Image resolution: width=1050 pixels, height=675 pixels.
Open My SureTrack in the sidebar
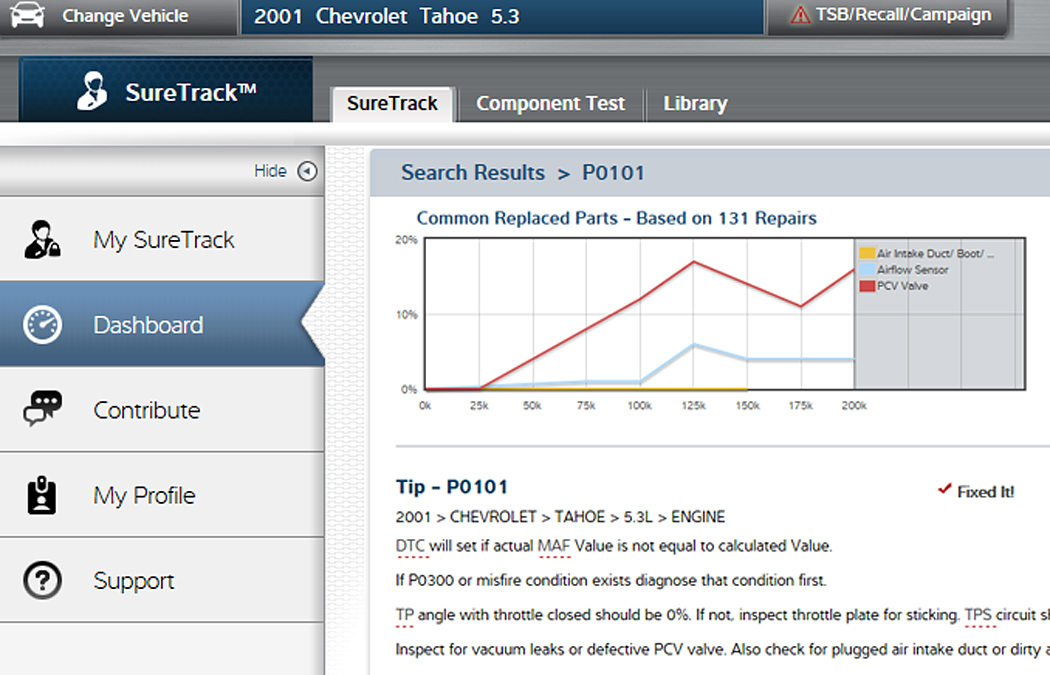tap(162, 240)
